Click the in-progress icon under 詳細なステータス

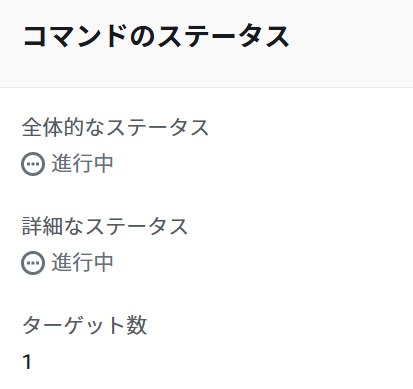pos(33,263)
